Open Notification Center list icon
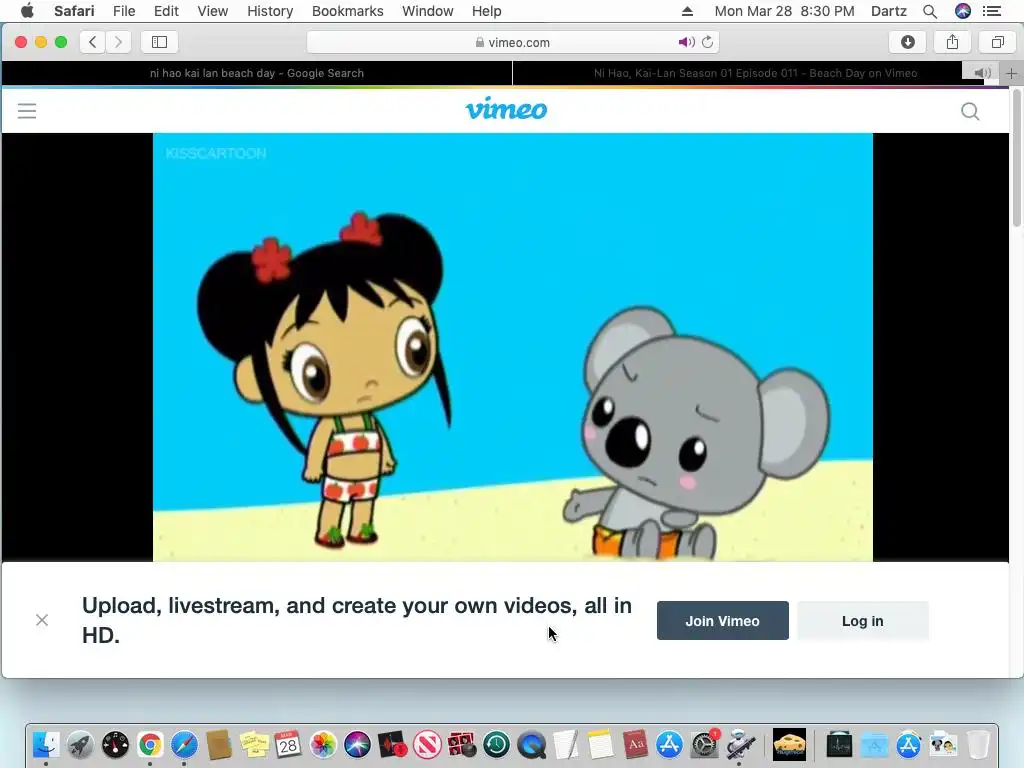This screenshot has width=1024, height=768. 992,11
